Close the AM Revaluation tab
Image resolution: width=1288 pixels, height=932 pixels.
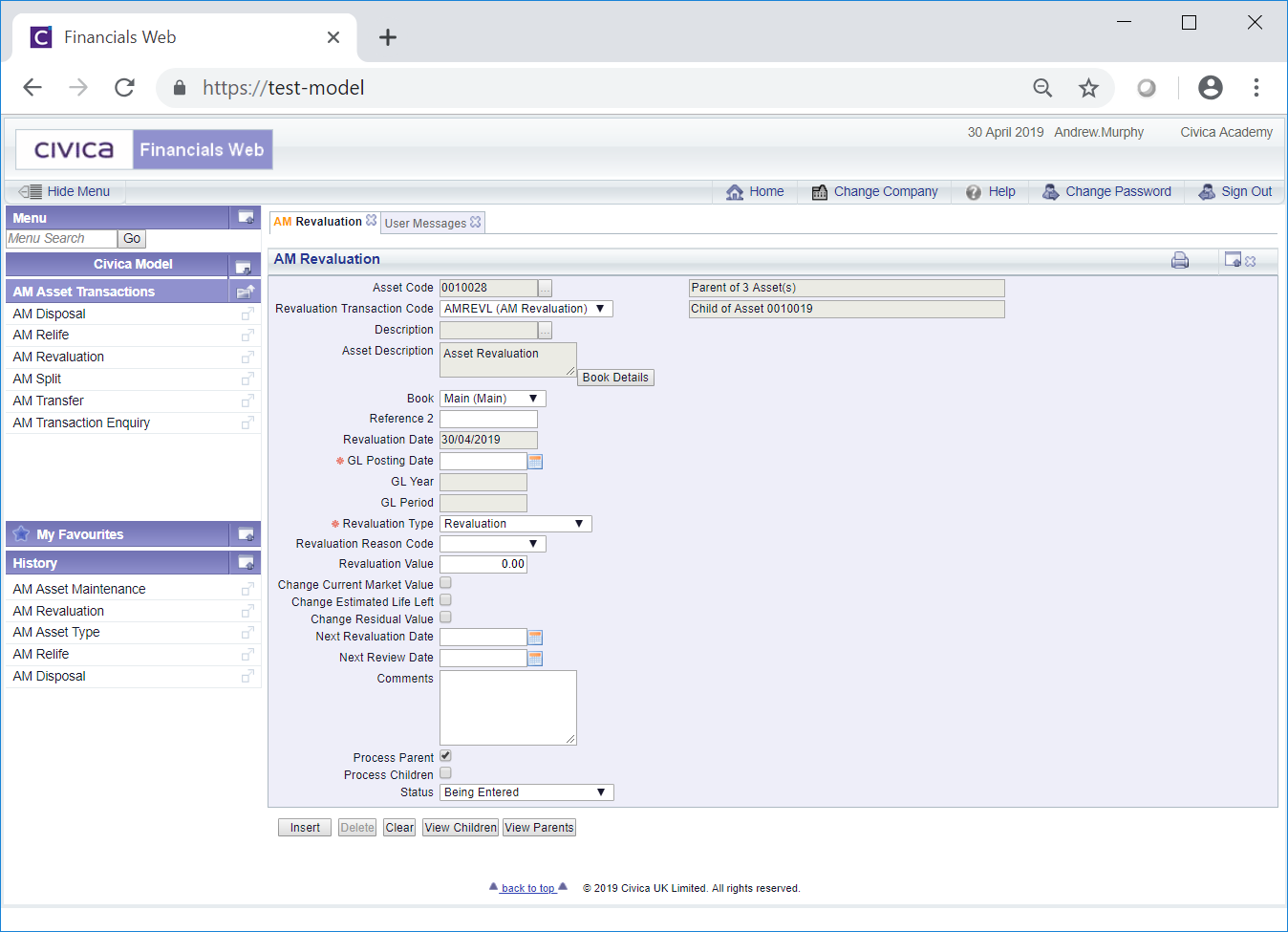(372, 221)
